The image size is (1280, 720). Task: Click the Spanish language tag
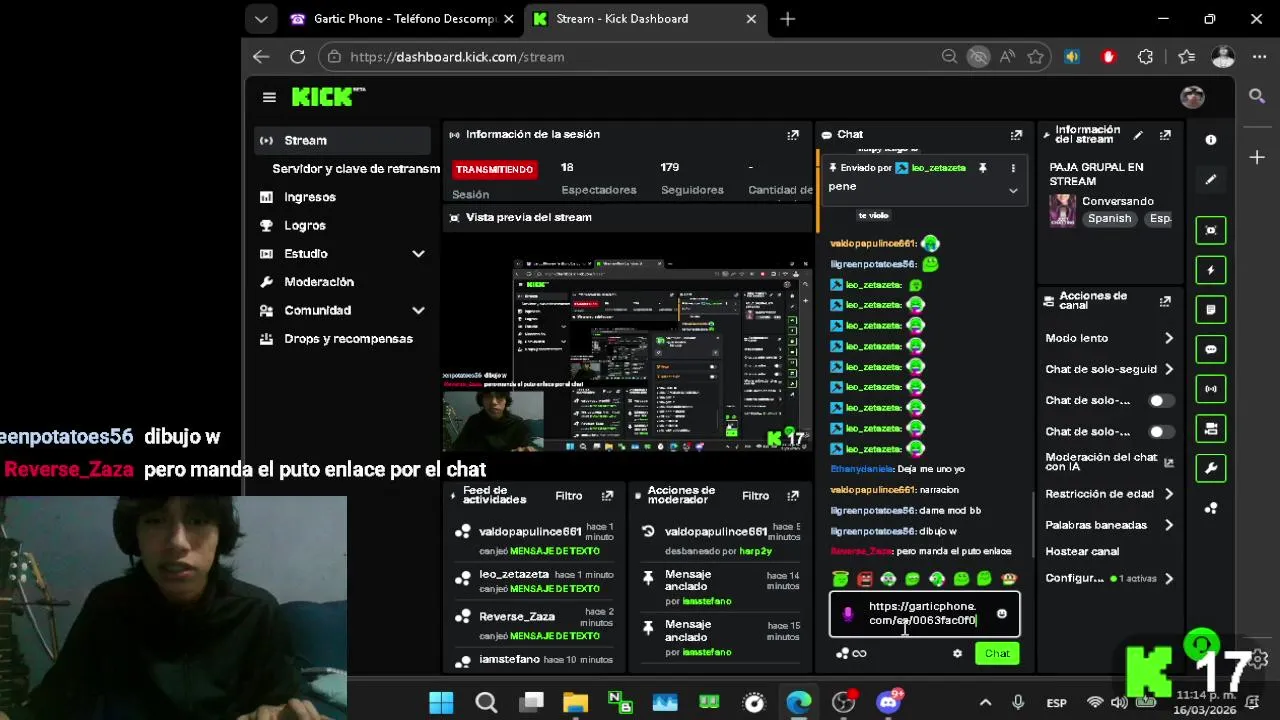click(1110, 219)
